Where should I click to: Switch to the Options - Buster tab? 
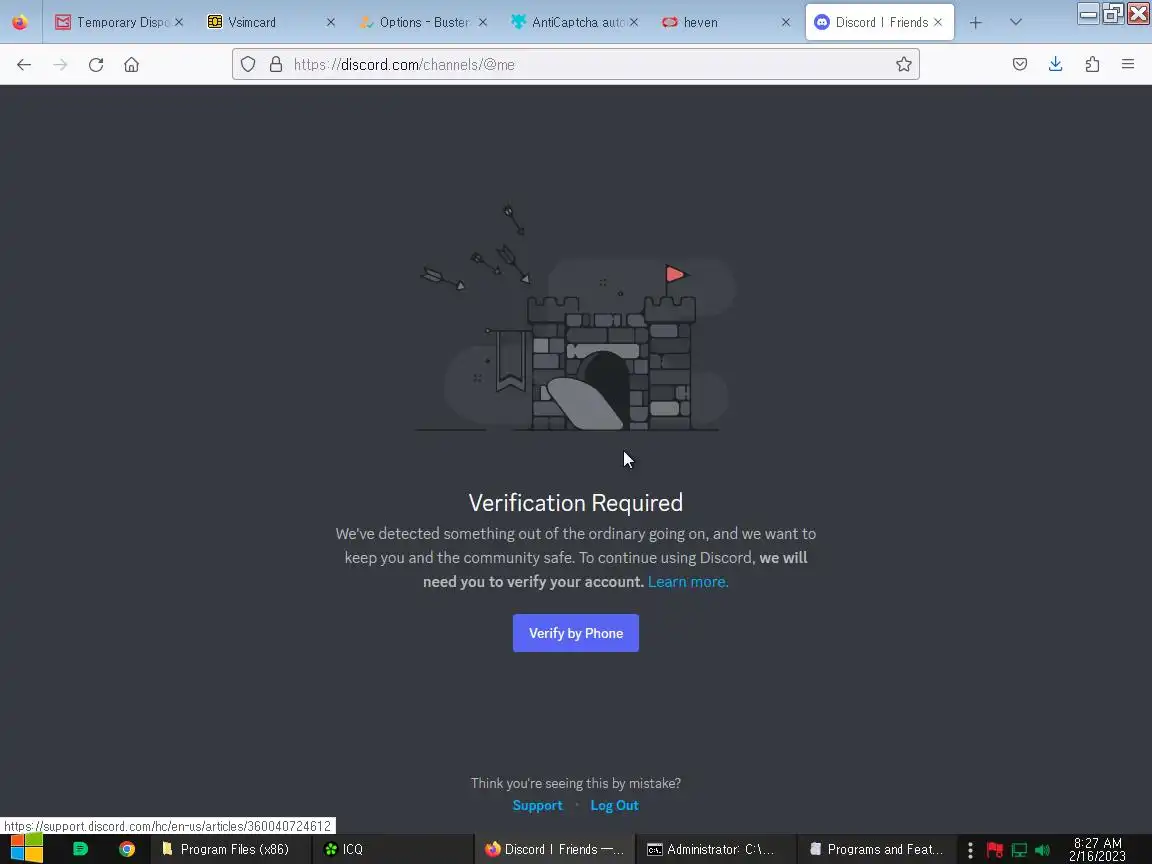coord(423,23)
